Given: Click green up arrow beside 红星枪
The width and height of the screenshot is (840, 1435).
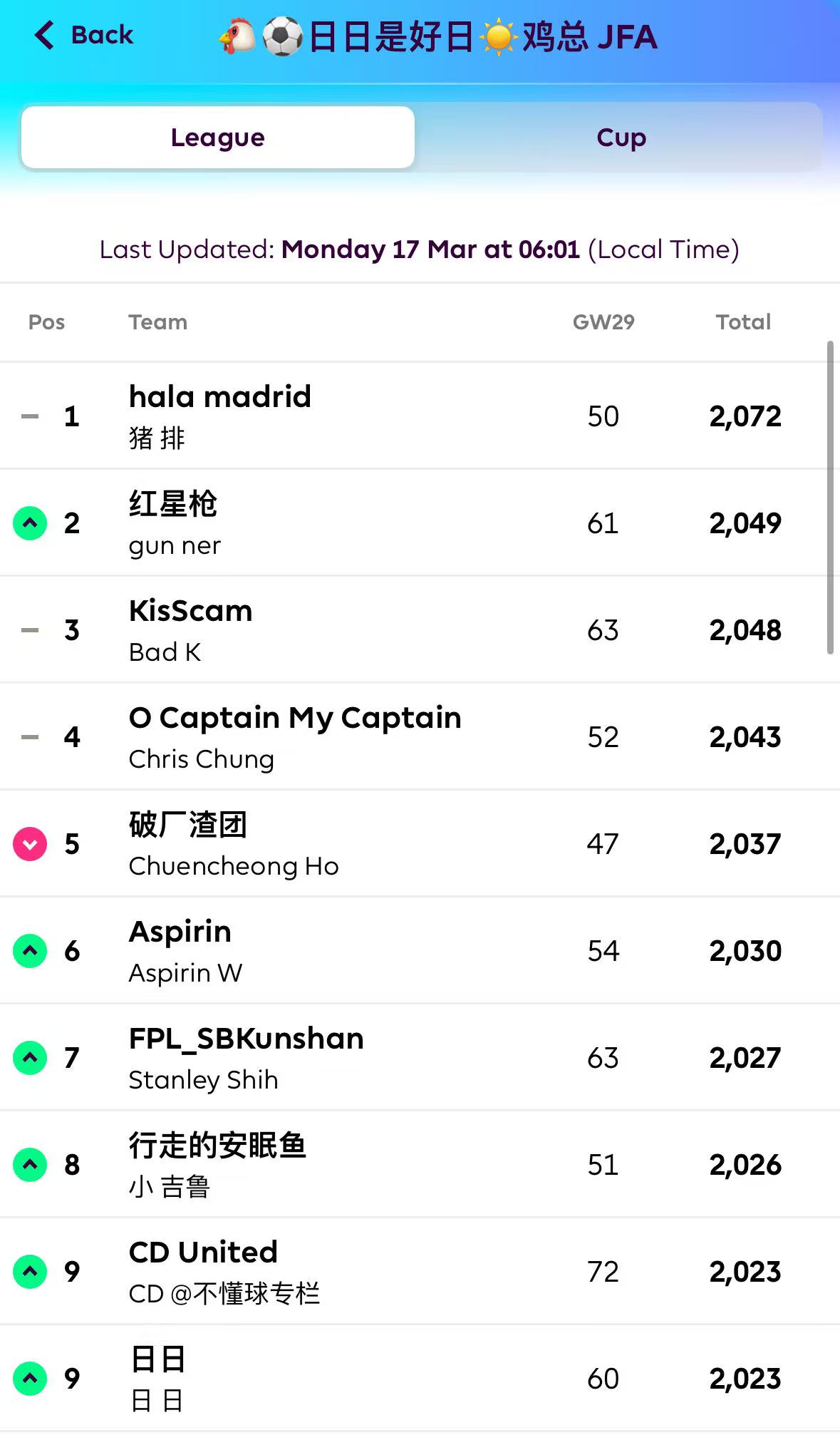Looking at the screenshot, I should [x=30, y=523].
